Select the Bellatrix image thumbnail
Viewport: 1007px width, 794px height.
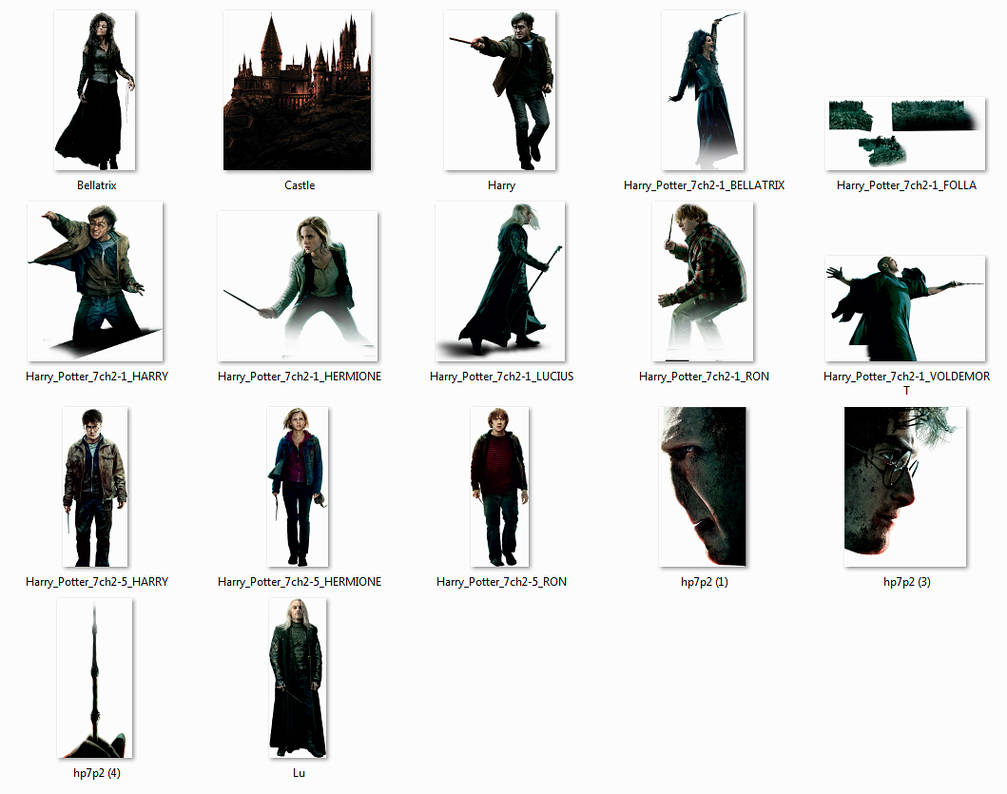click(95, 91)
